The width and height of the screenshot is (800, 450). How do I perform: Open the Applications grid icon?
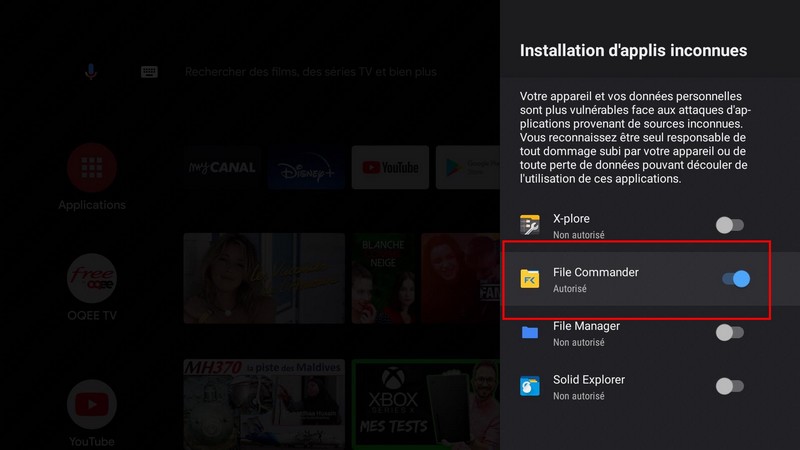tap(92, 168)
